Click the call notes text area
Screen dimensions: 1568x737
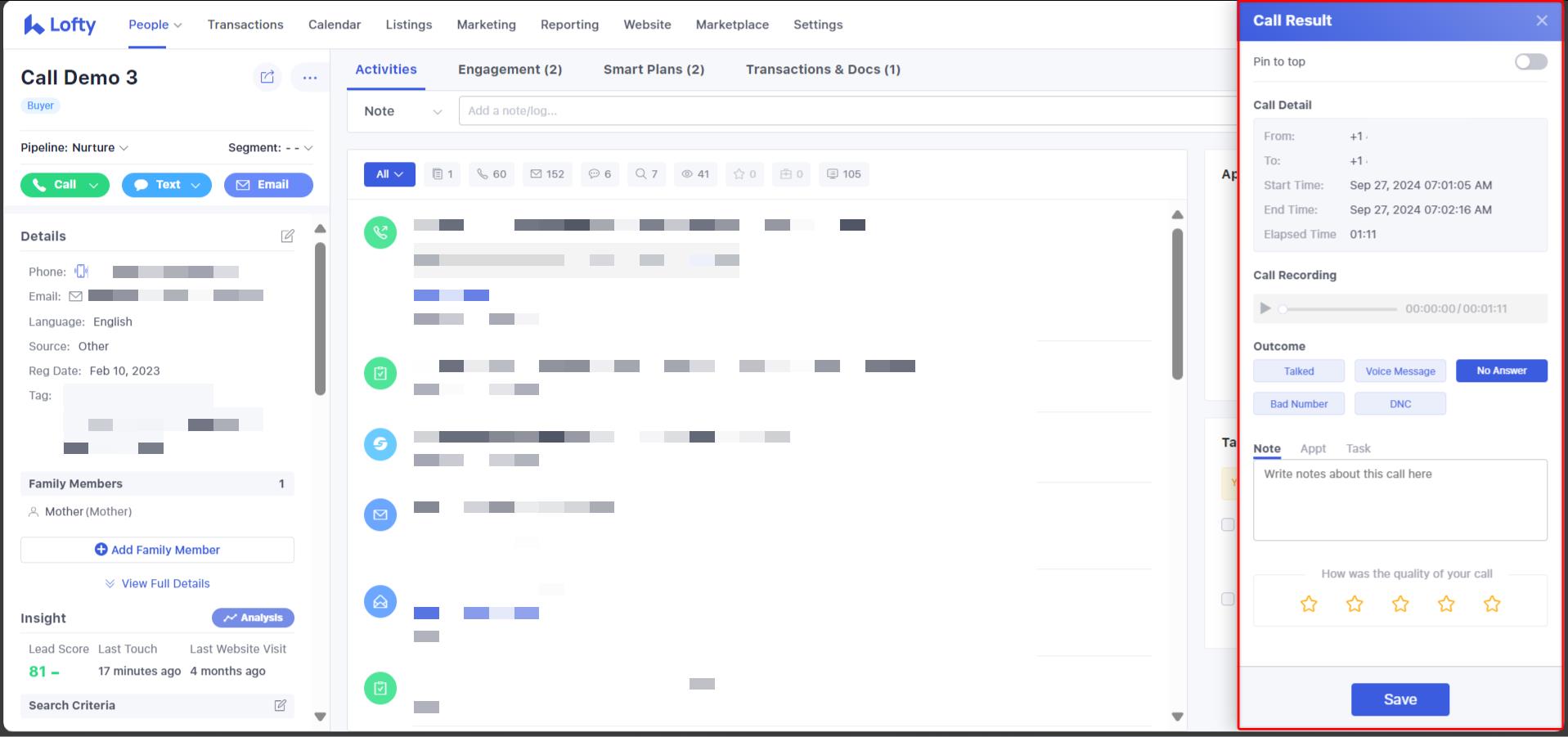pyautogui.click(x=1400, y=500)
